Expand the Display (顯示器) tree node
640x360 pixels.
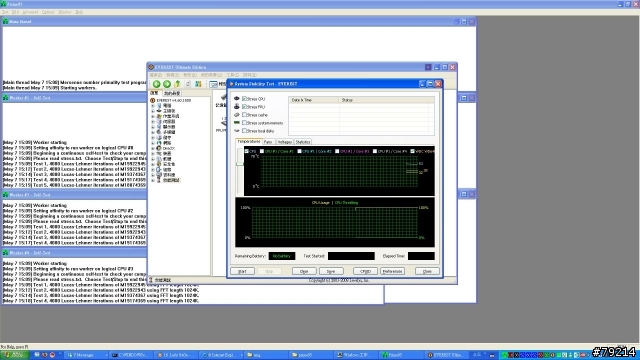(153, 127)
